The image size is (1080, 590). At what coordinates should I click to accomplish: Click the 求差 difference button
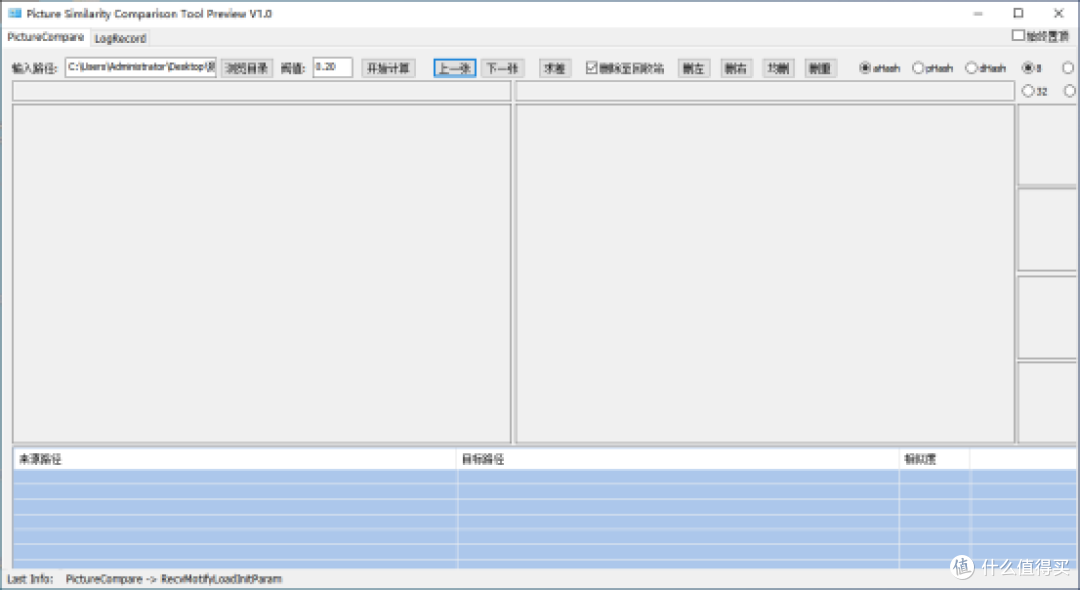(x=554, y=68)
